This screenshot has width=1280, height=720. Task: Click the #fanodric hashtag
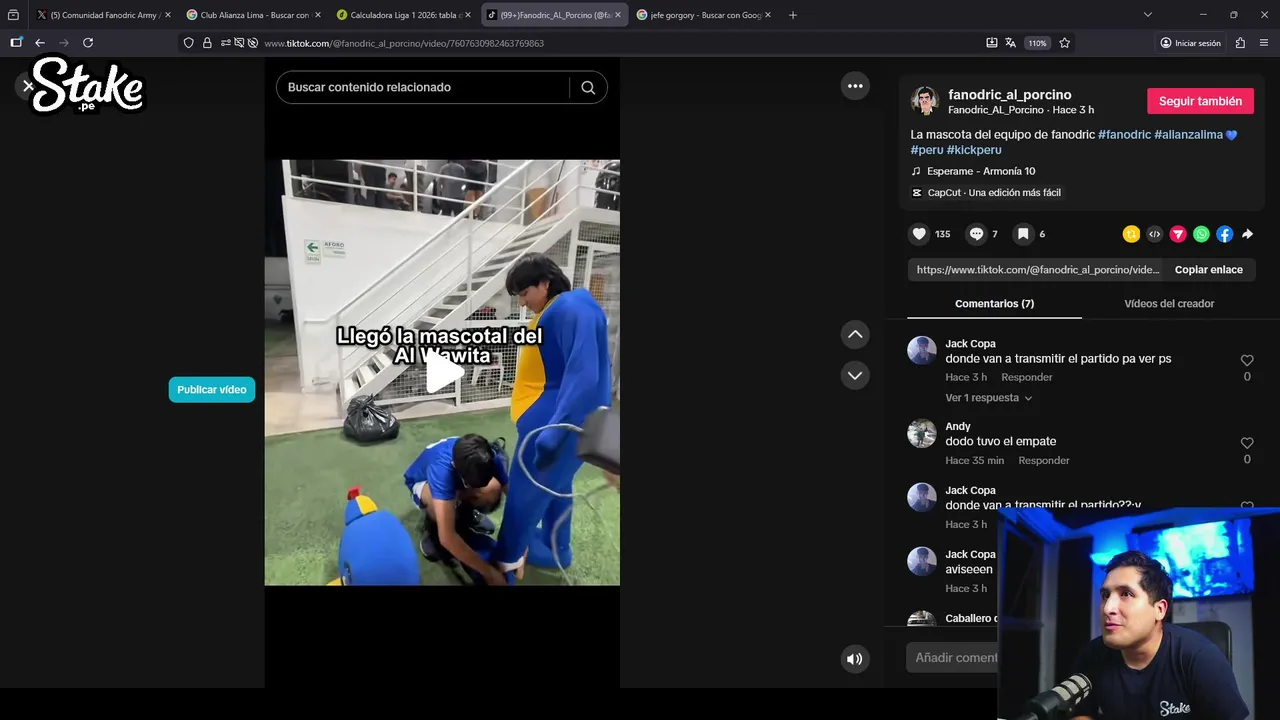click(1124, 134)
